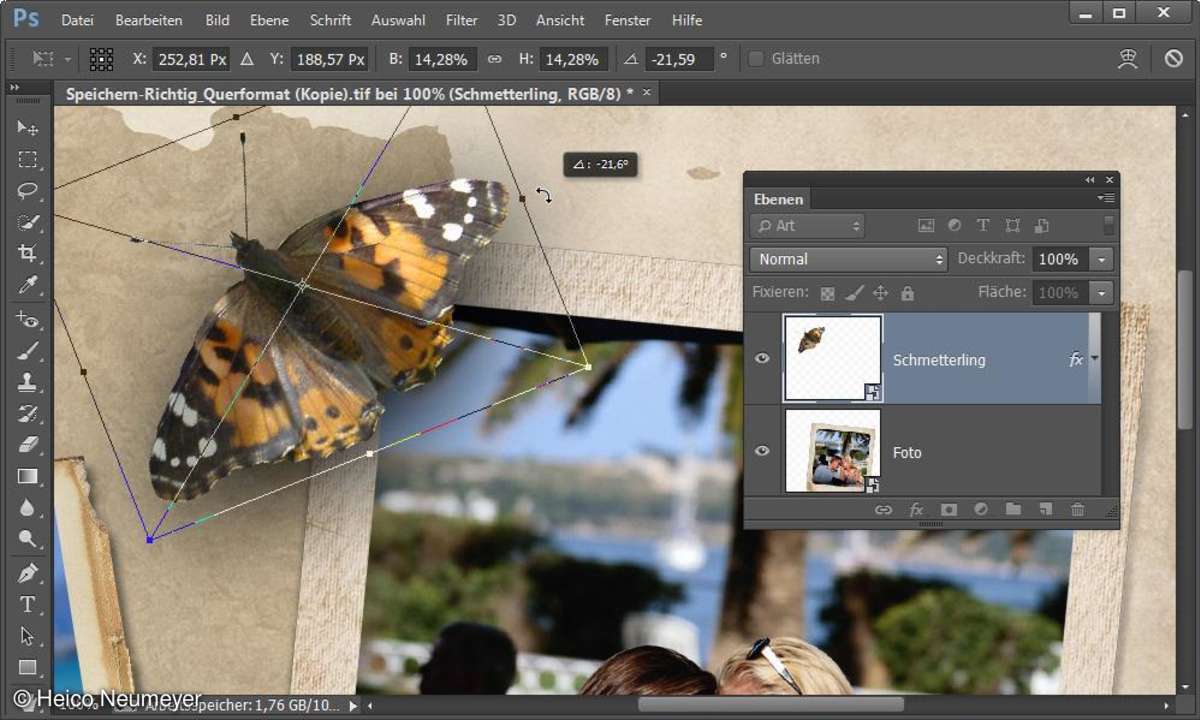Viewport: 1200px width, 720px height.
Task: Select the Clone Stamp tool
Action: click(x=27, y=382)
